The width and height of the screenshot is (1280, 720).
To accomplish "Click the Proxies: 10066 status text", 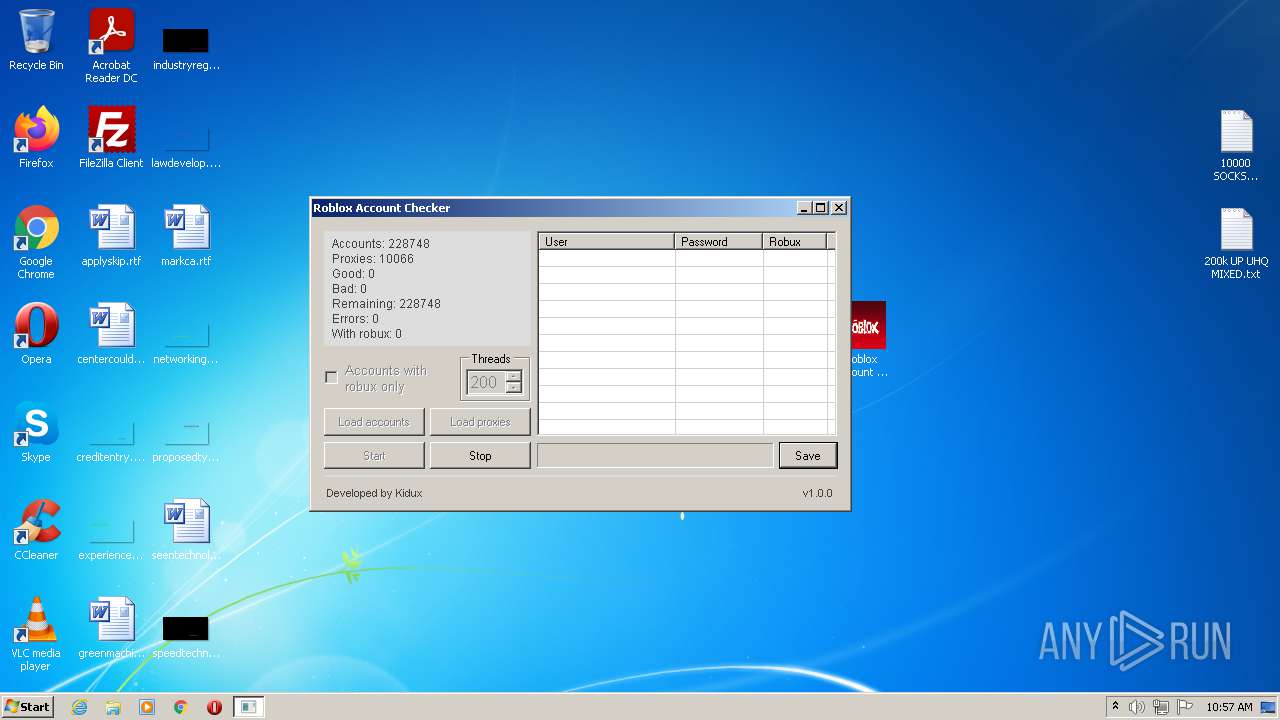I will 373,259.
